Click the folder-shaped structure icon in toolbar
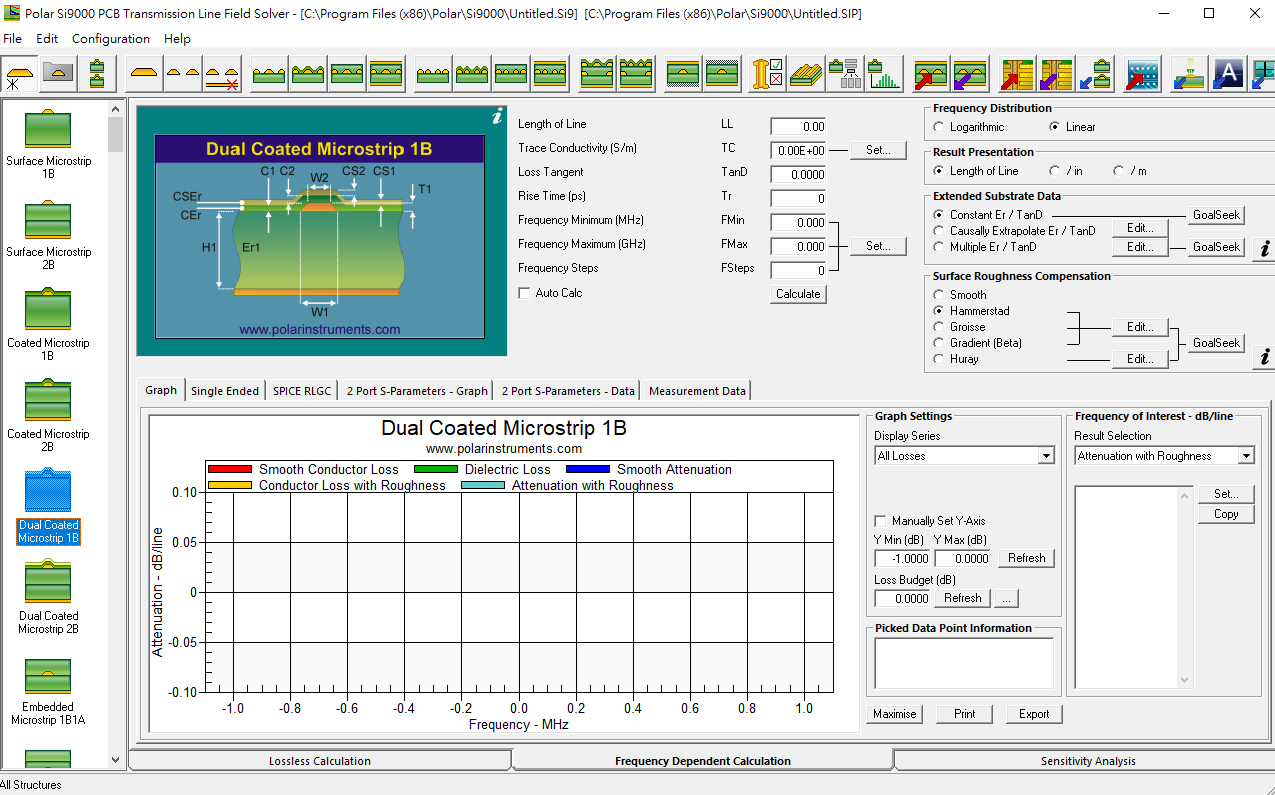 (x=58, y=74)
